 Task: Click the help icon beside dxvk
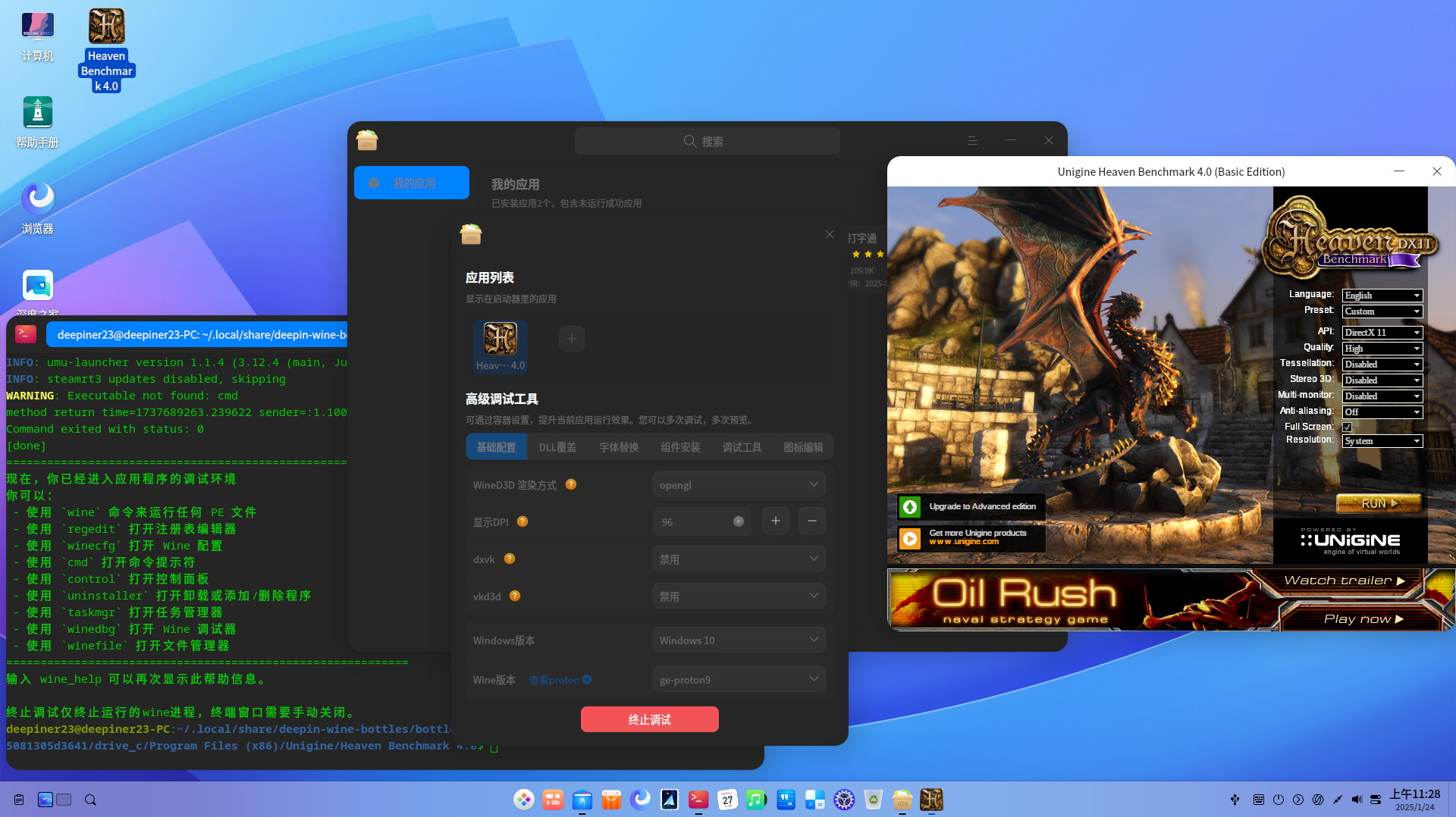(x=510, y=559)
